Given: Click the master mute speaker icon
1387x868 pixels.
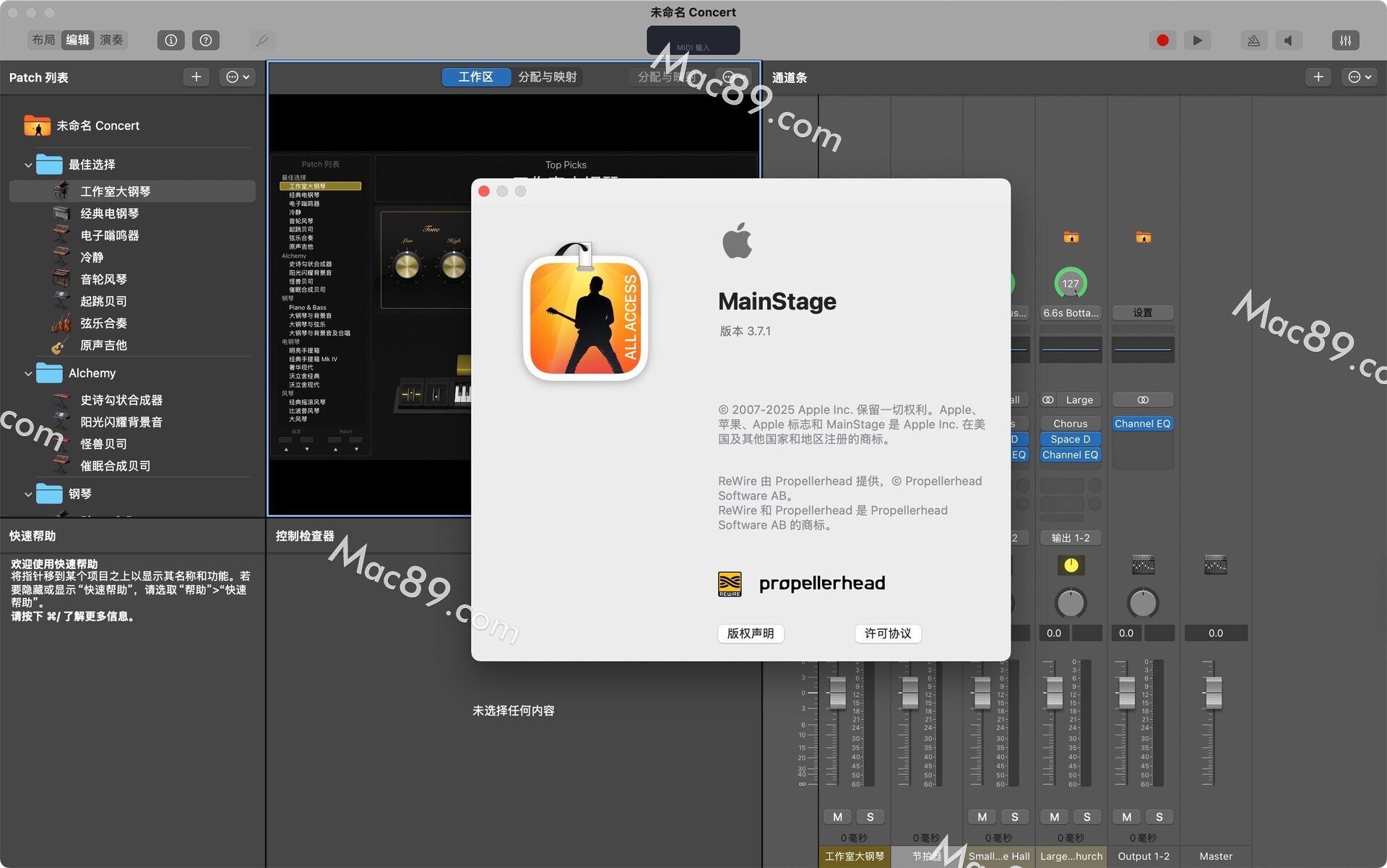Looking at the screenshot, I should point(1288,40).
